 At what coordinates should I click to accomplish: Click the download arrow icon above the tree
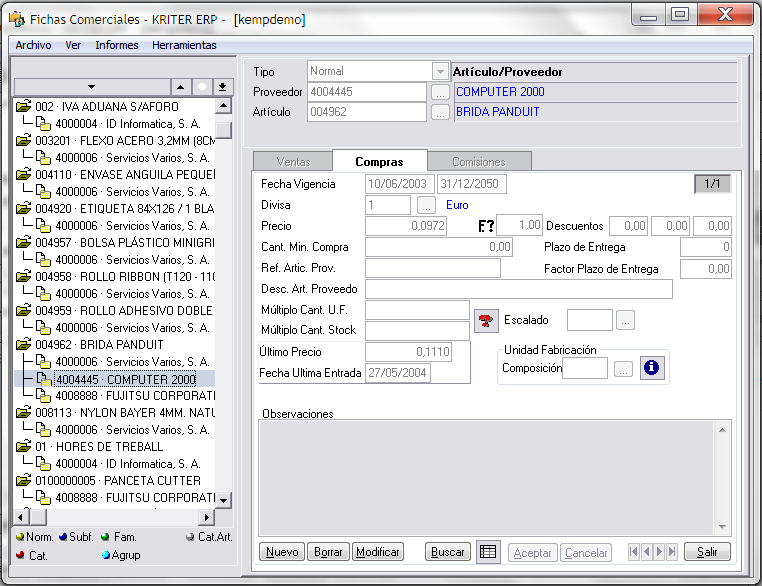point(224,87)
